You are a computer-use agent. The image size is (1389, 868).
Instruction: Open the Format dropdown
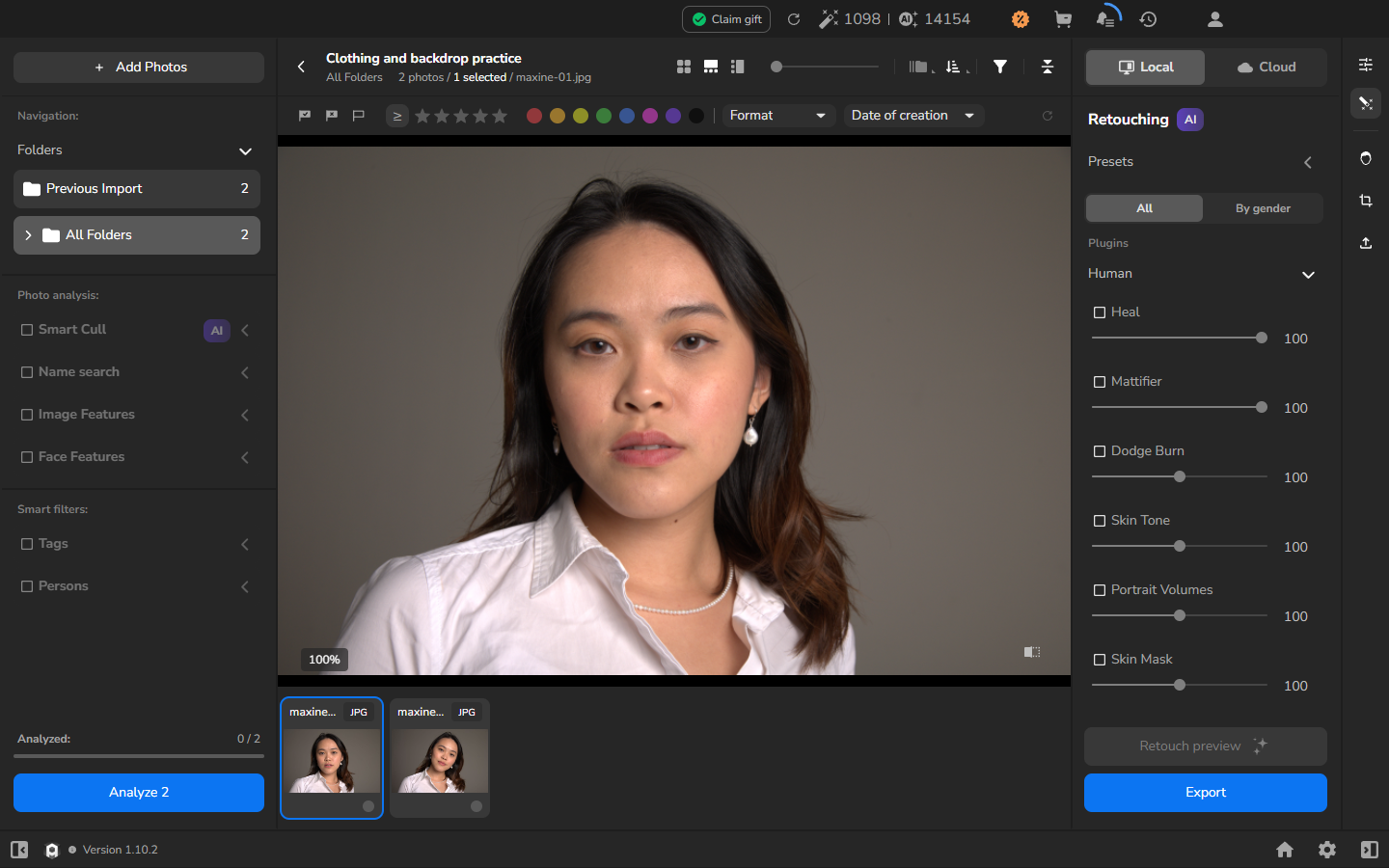tap(777, 116)
